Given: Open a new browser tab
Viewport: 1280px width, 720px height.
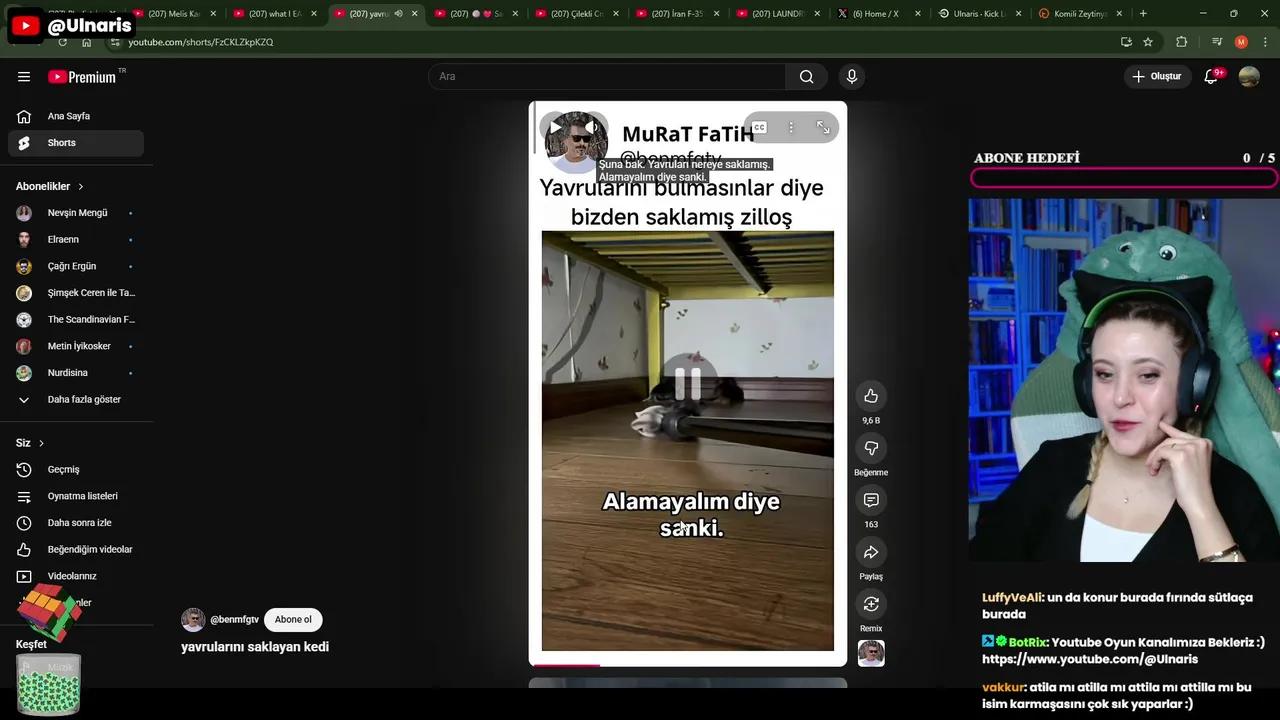Looking at the screenshot, I should (1143, 14).
